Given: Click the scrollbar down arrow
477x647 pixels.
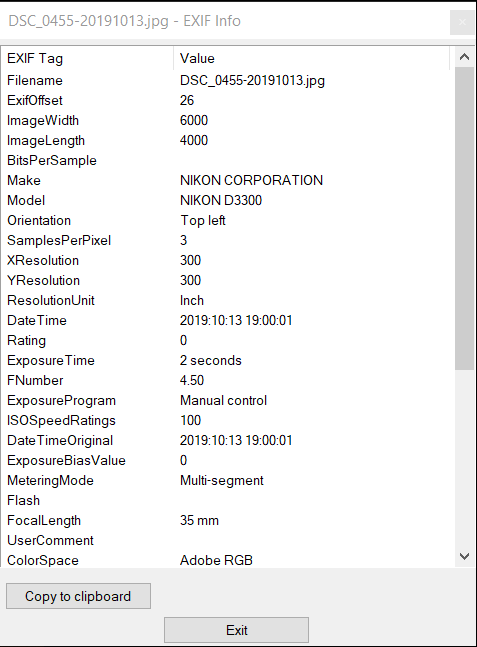Looking at the screenshot, I should [464, 556].
